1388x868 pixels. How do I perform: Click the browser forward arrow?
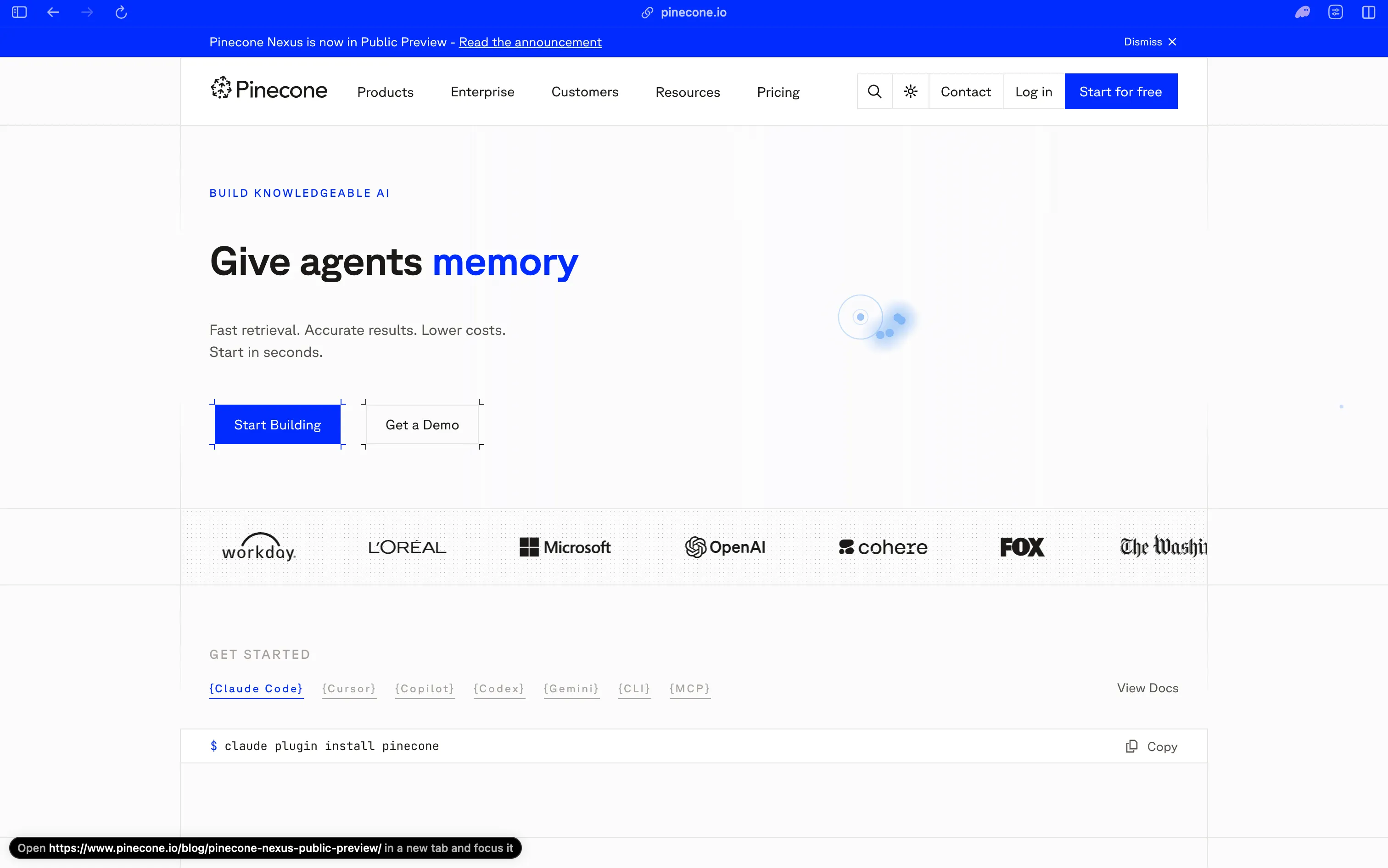point(87,12)
